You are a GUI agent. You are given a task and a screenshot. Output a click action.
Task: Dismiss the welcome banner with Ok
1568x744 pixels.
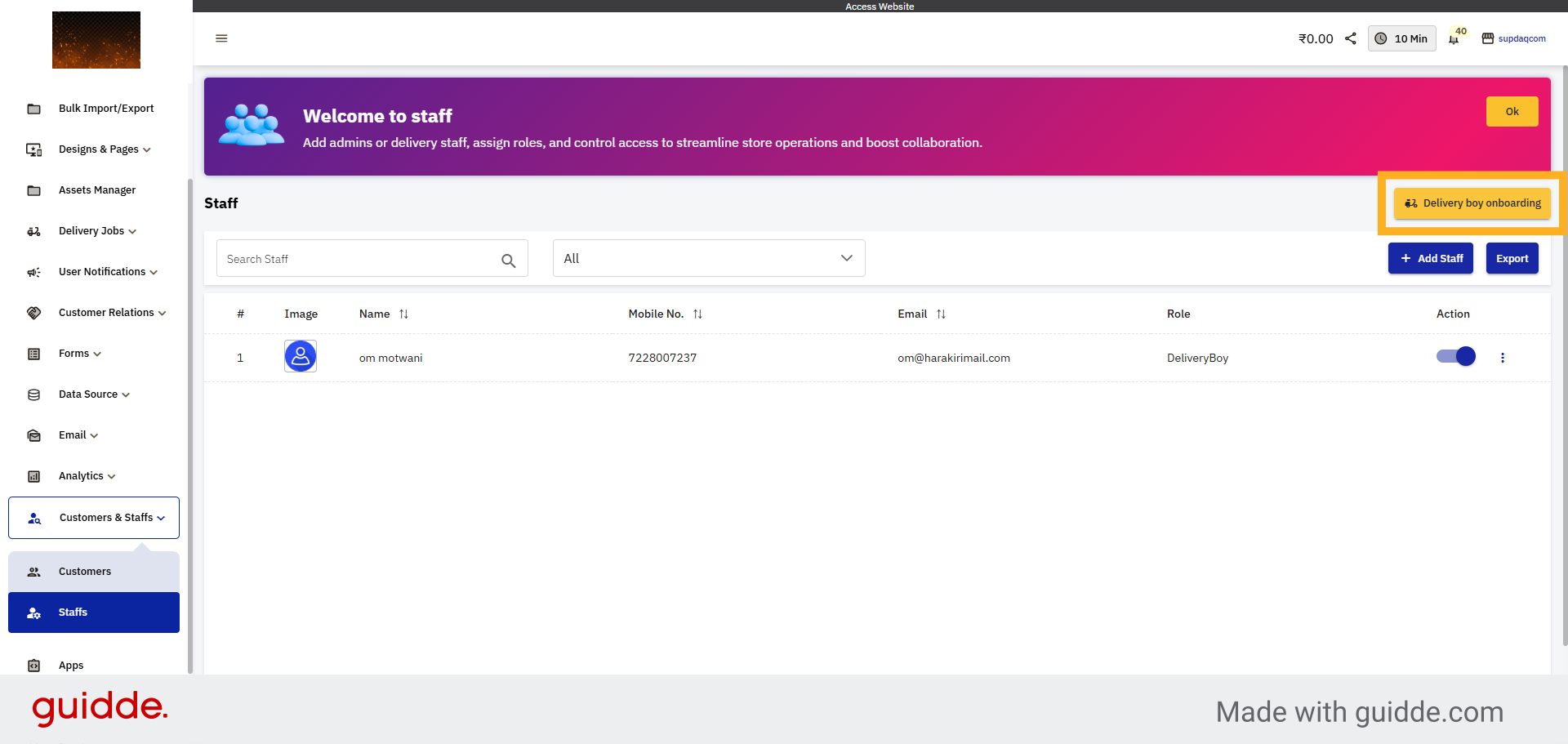click(x=1512, y=111)
